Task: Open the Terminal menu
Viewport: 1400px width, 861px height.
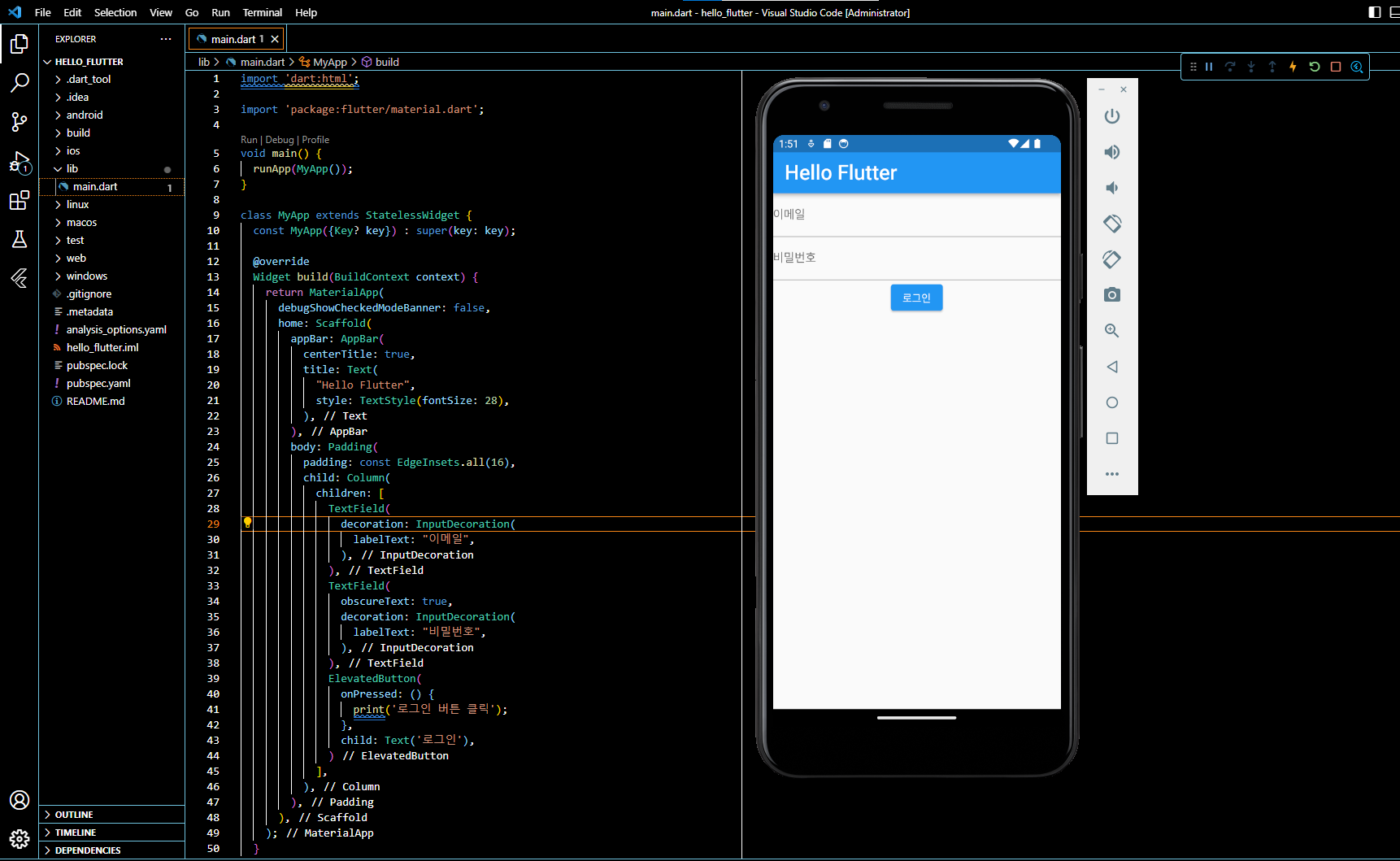Action: coord(262,12)
